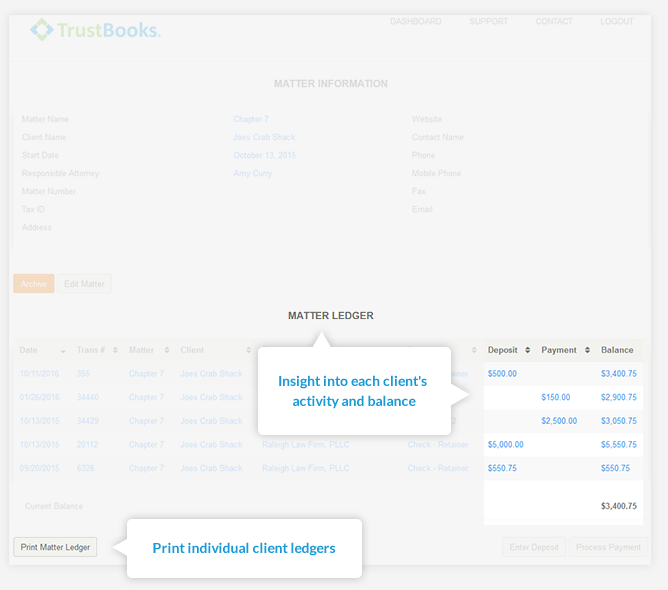Open the Joes Crab Shack client name link
Viewport: 668px width, 590px height.
pyautogui.click(x=264, y=137)
